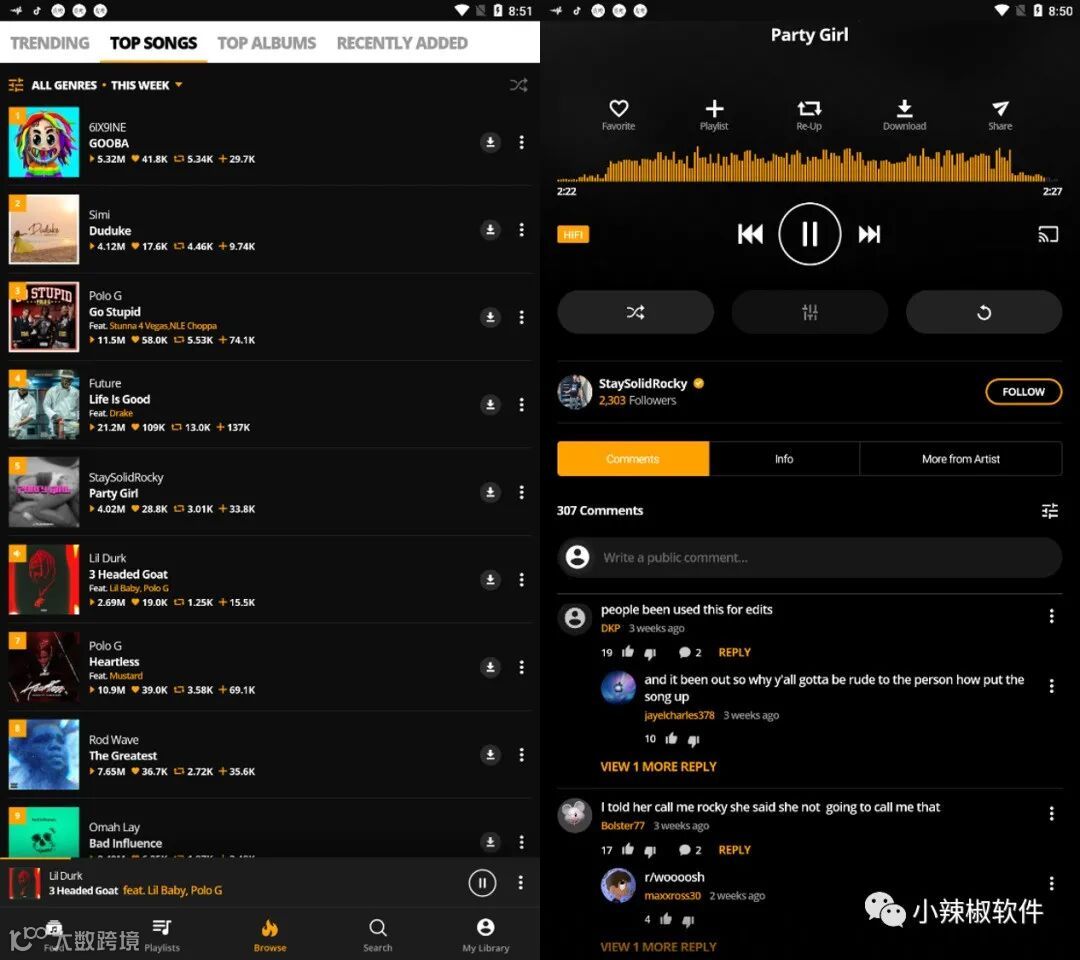Toggle shuffle in the player
This screenshot has width=1080, height=960.
635,312
